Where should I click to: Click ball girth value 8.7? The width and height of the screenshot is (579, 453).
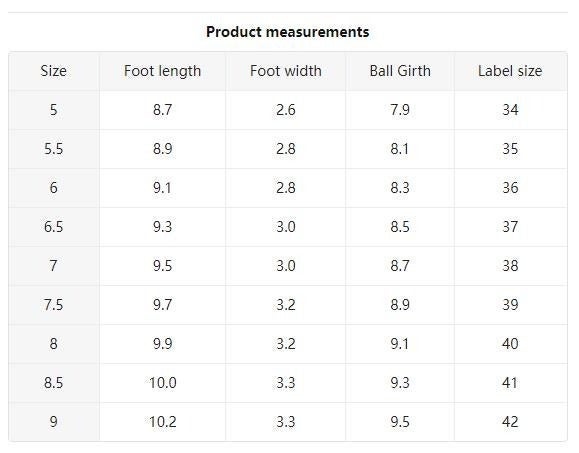400,266
